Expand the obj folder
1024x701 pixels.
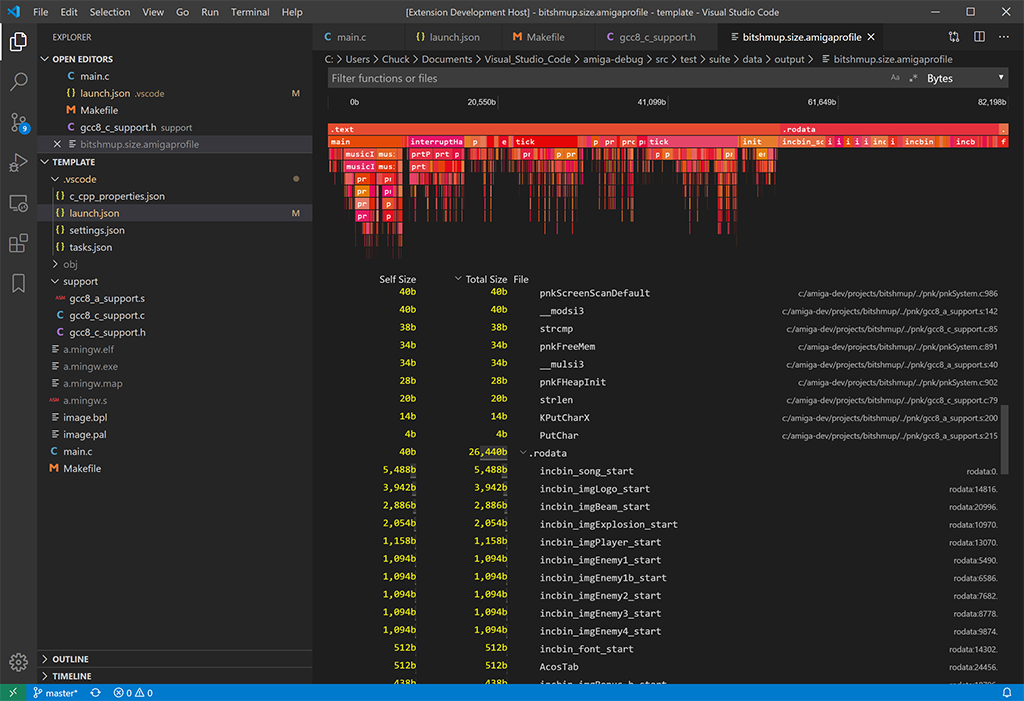[x=70, y=264]
